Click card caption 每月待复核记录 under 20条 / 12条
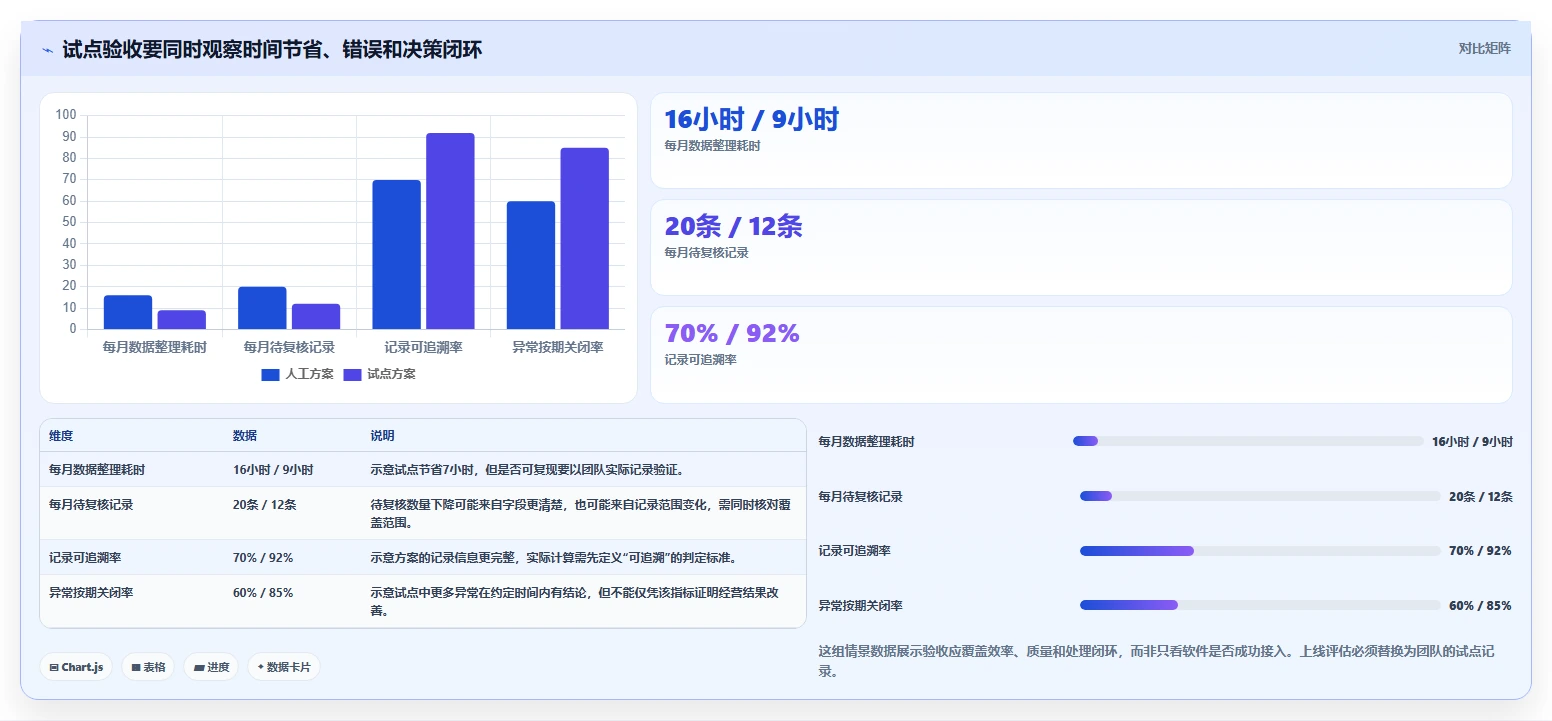Screen dimensions: 1552x721 [706, 253]
